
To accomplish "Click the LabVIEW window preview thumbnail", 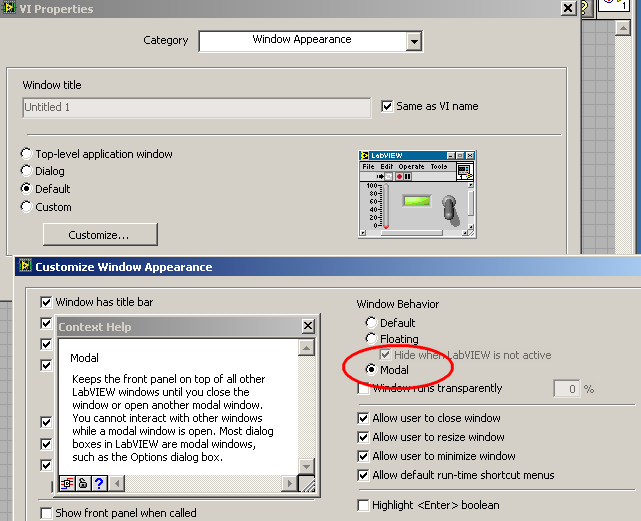I will [x=417, y=194].
